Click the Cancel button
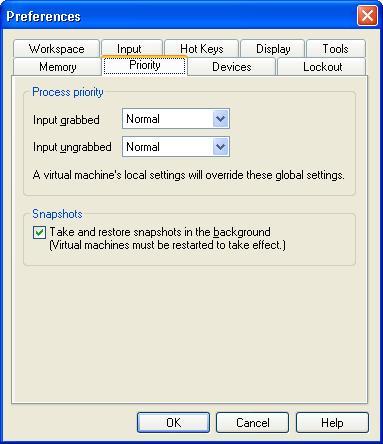 [252, 423]
